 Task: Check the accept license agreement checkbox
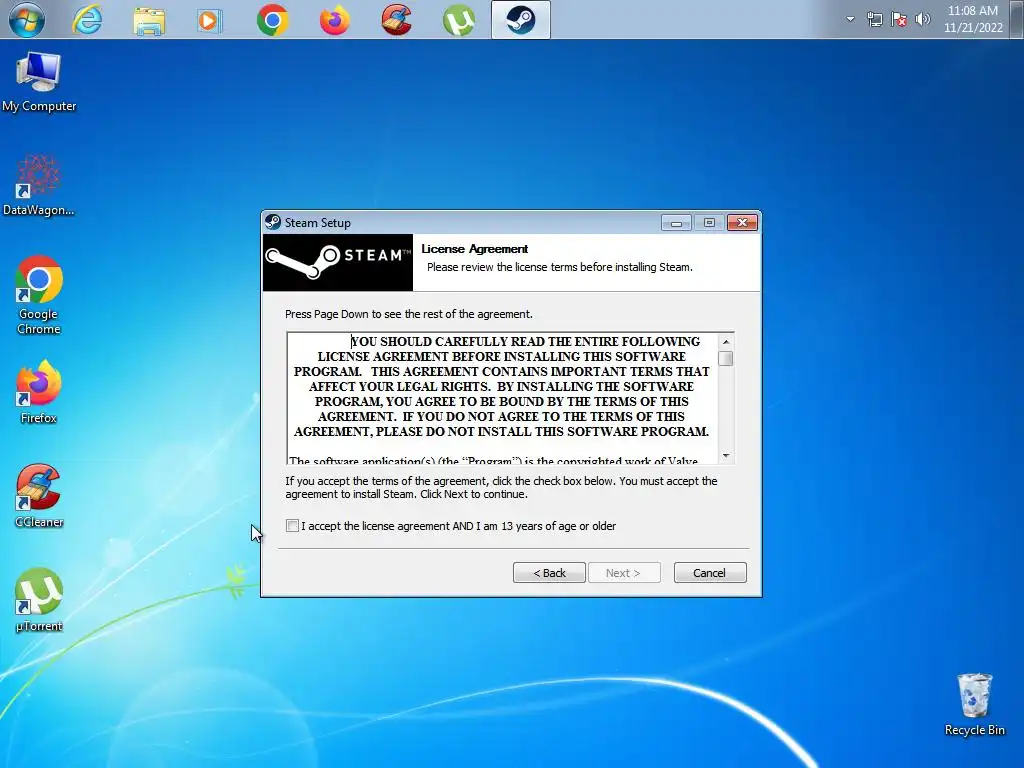pos(292,526)
